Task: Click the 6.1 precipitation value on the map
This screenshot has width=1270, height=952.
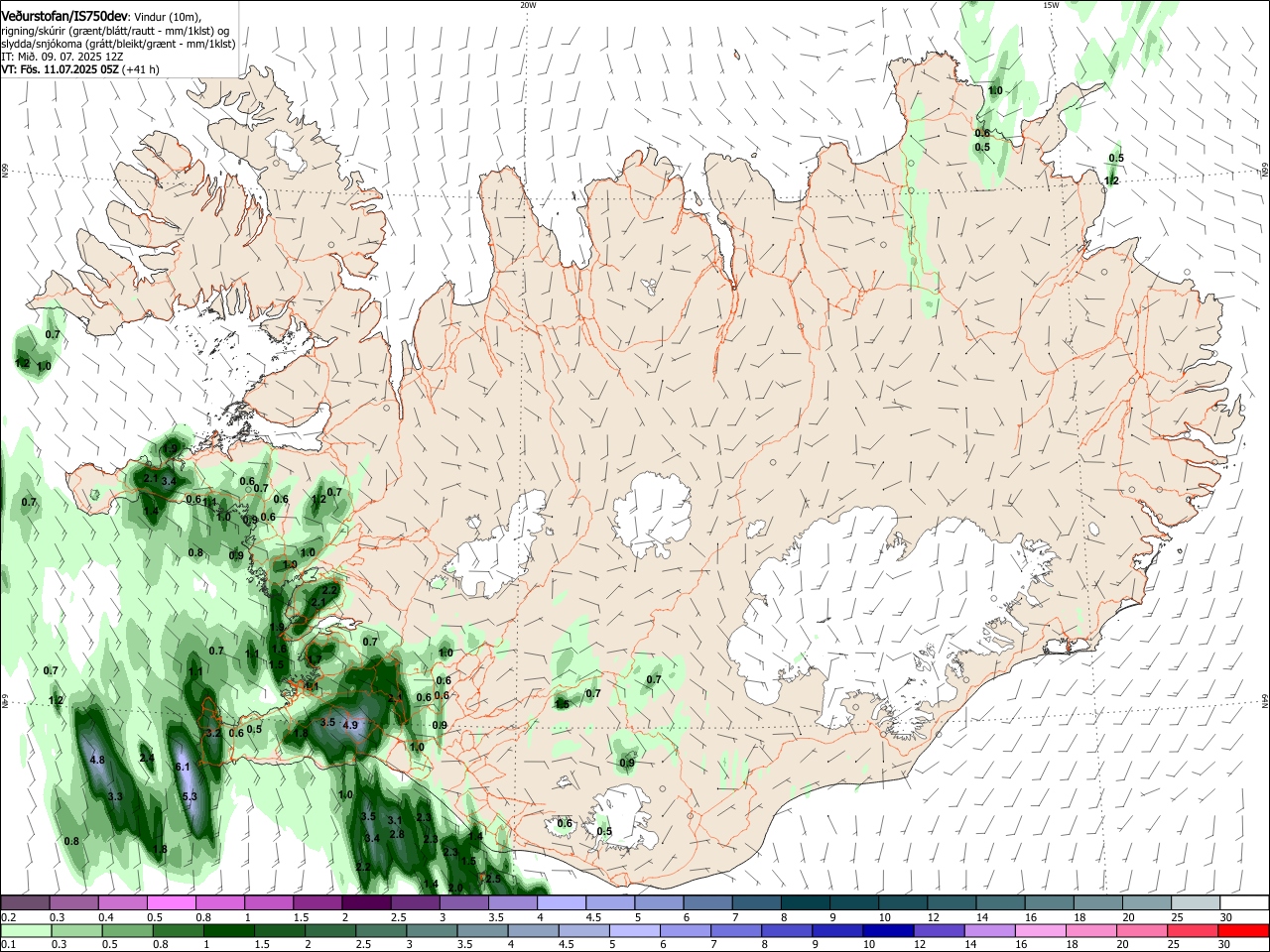Action: (182, 767)
